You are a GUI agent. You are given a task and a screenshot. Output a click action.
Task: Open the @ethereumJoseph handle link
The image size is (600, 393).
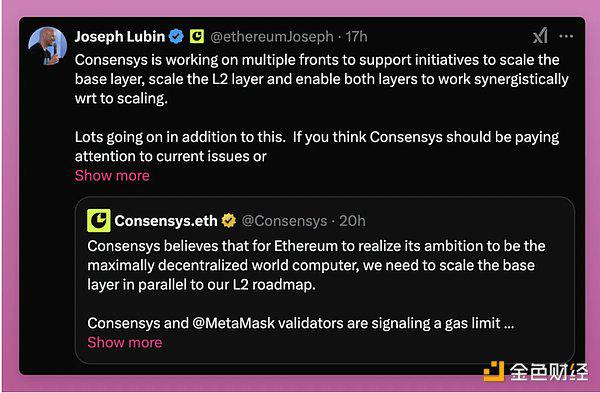coord(272,37)
